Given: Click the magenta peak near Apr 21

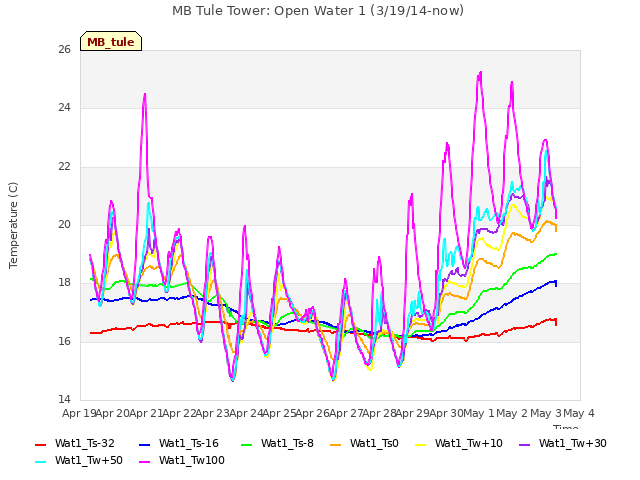Looking at the screenshot, I should 145,96.
